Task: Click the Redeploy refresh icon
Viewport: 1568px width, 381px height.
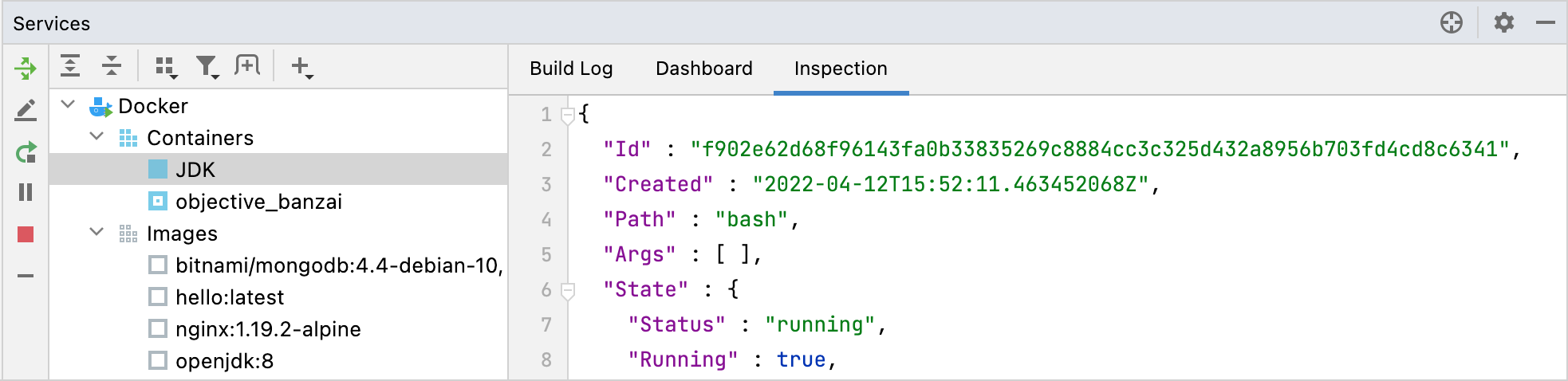Action: point(26,151)
